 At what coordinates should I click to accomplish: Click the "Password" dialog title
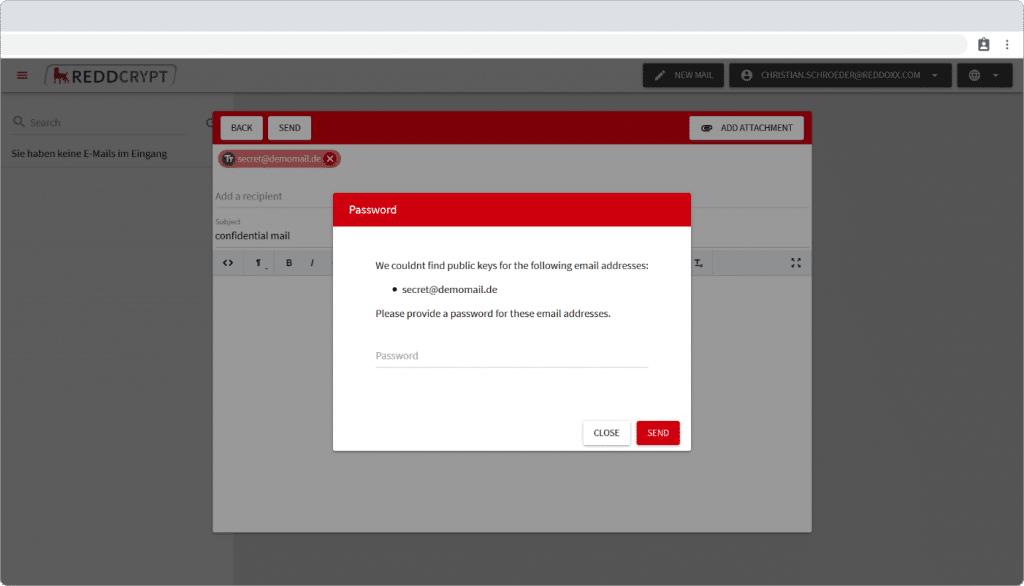coord(373,210)
